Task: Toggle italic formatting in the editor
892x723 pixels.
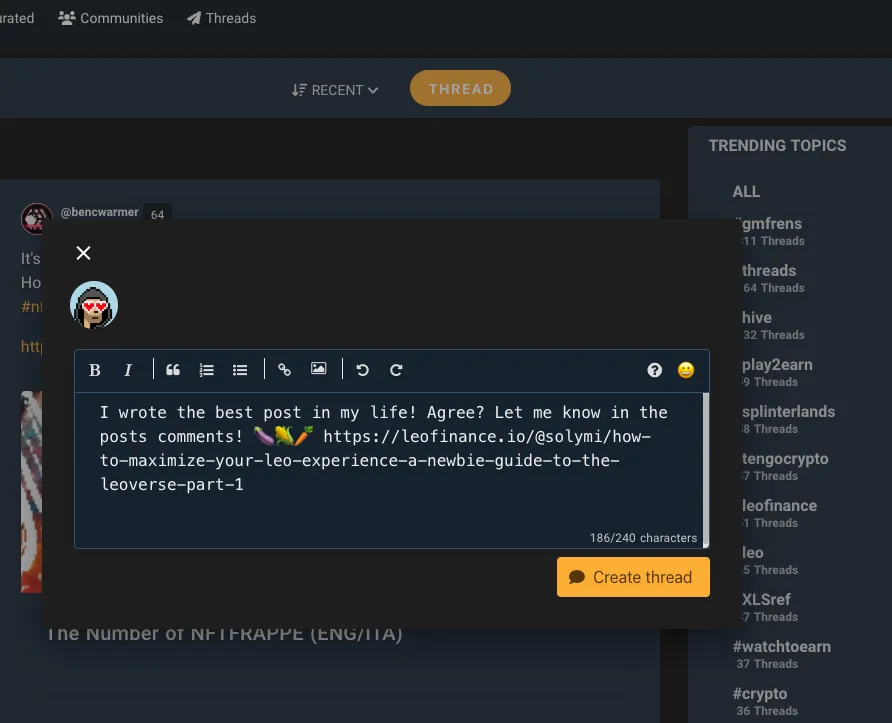Action: (128, 370)
